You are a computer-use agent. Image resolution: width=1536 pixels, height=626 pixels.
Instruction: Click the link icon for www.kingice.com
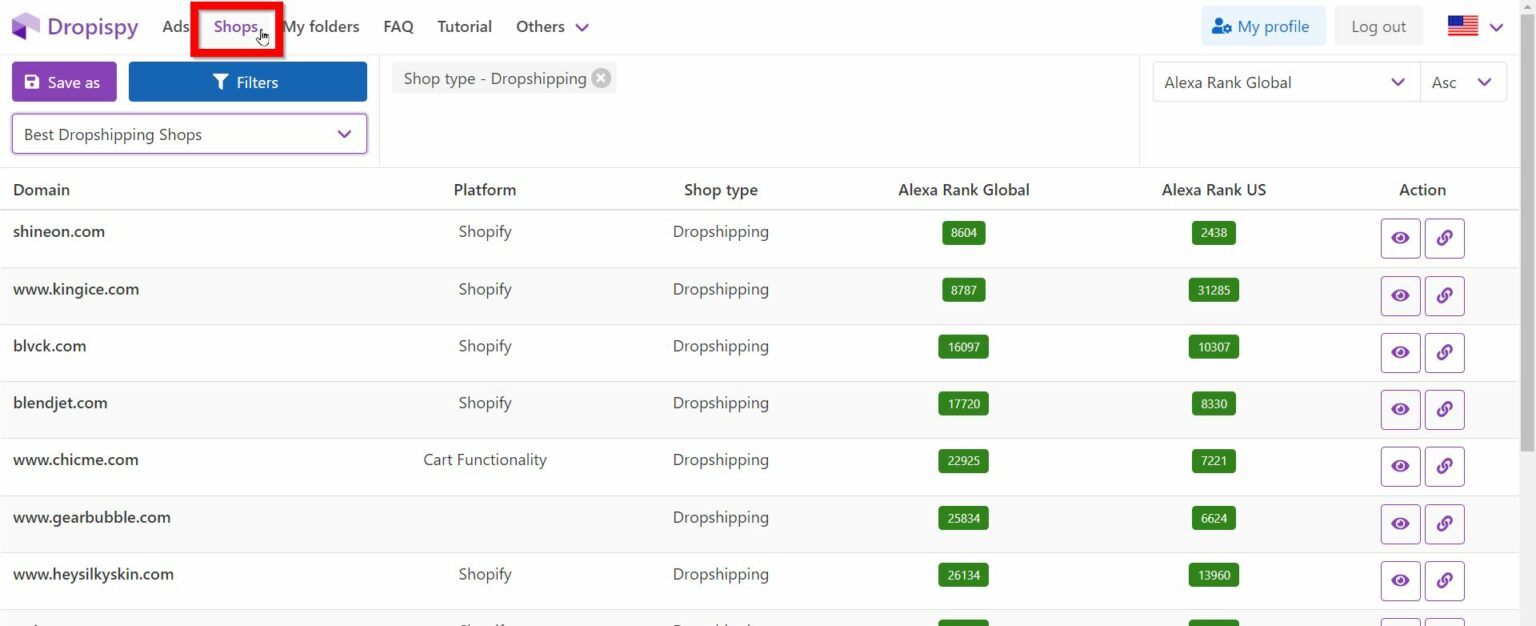point(1444,295)
